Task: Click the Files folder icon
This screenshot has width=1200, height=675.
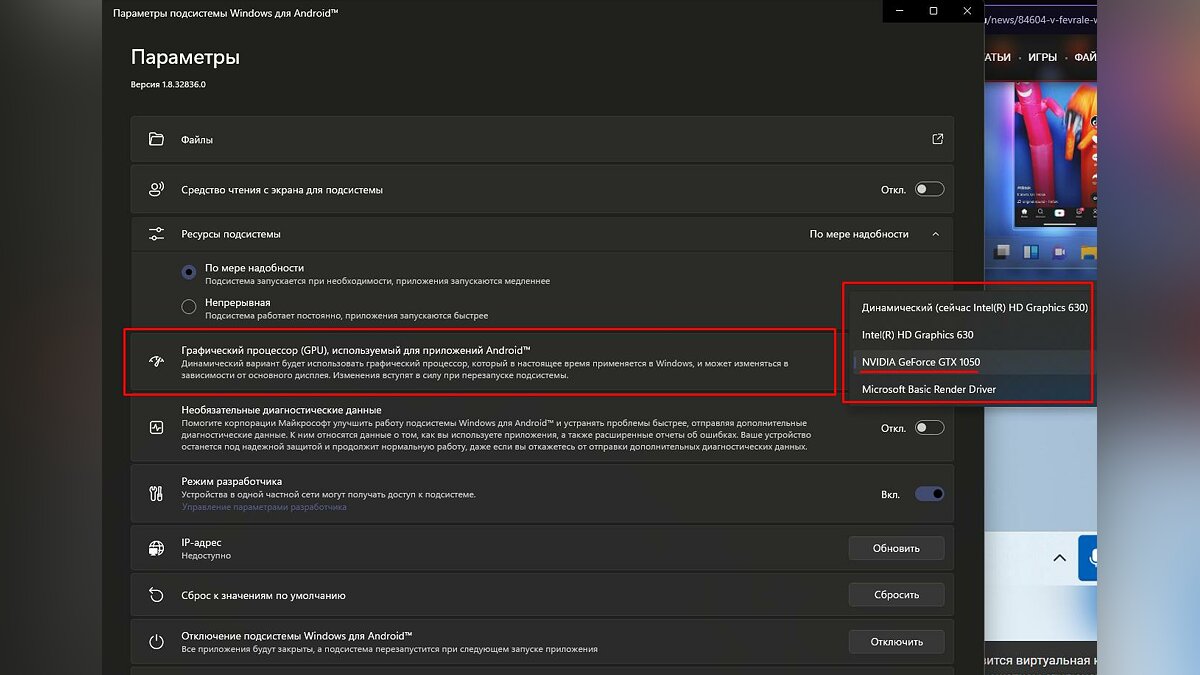Action: 156,140
